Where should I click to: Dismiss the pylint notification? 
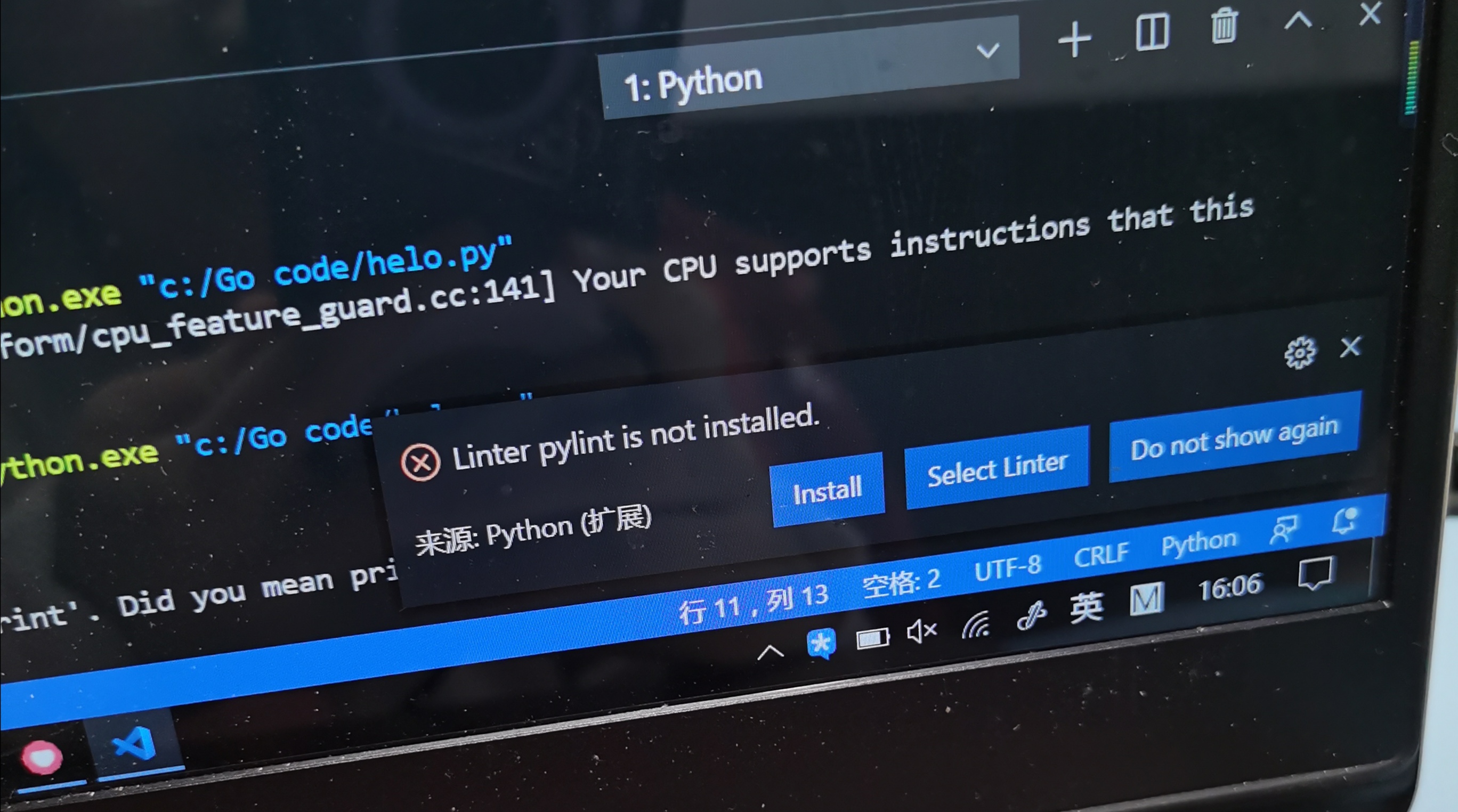(1350, 347)
